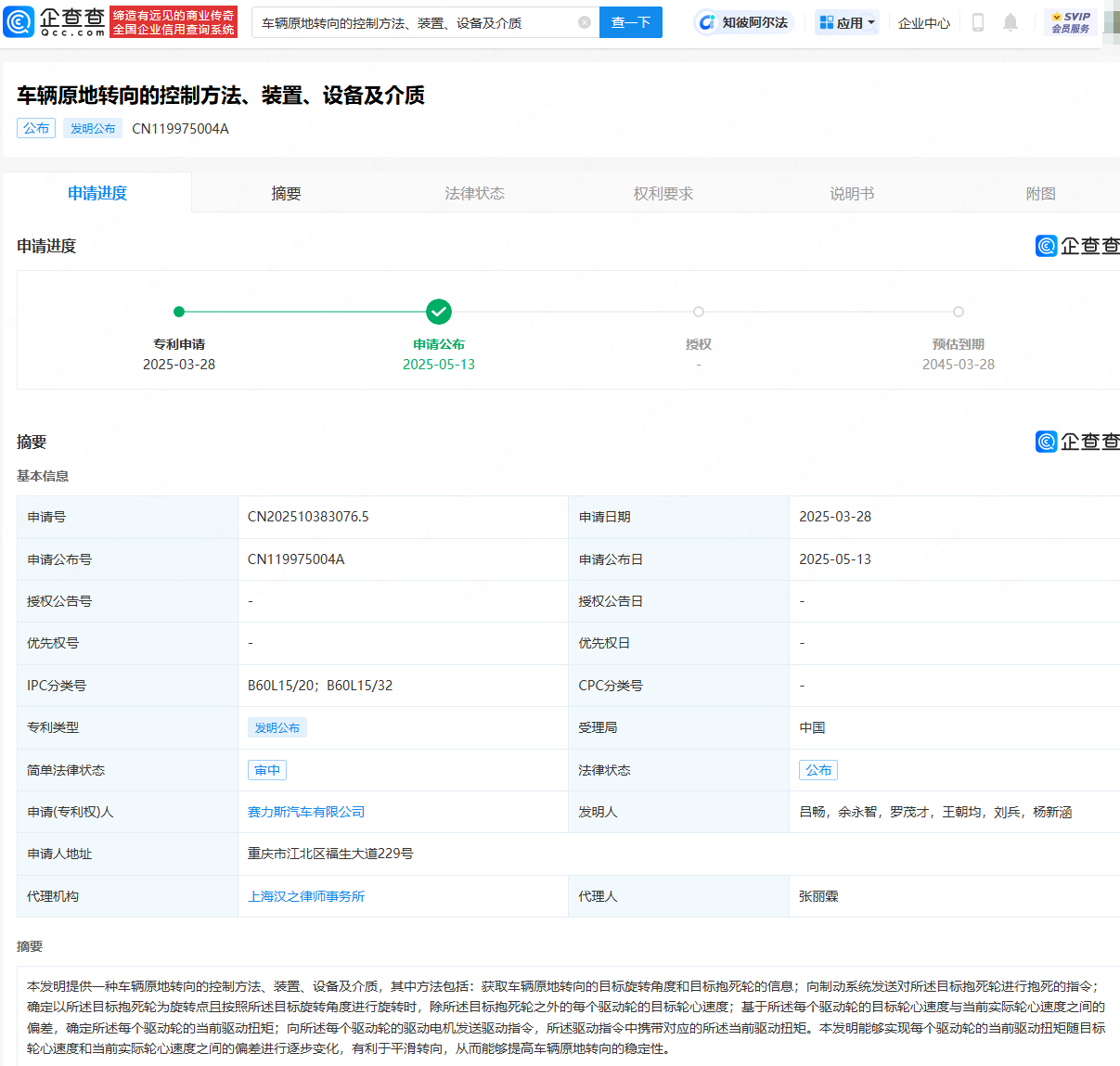Select receiving office value 中国

[812, 727]
